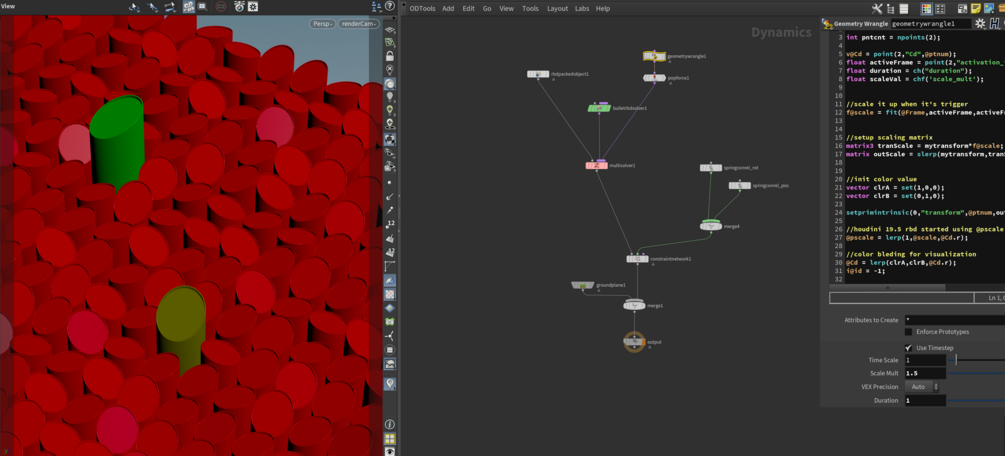The width and height of the screenshot is (1005, 456).
Task: Open the Persp viewport dropdown
Action: click(x=322, y=24)
